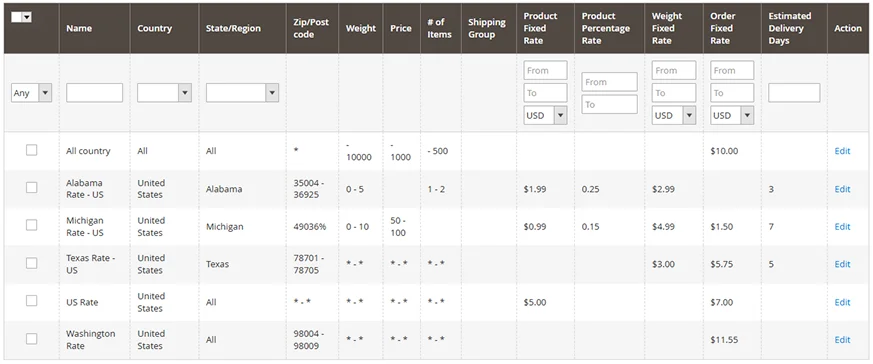This screenshot has width=873, height=364.
Task: Sort by Weight column header
Action: 361,28
